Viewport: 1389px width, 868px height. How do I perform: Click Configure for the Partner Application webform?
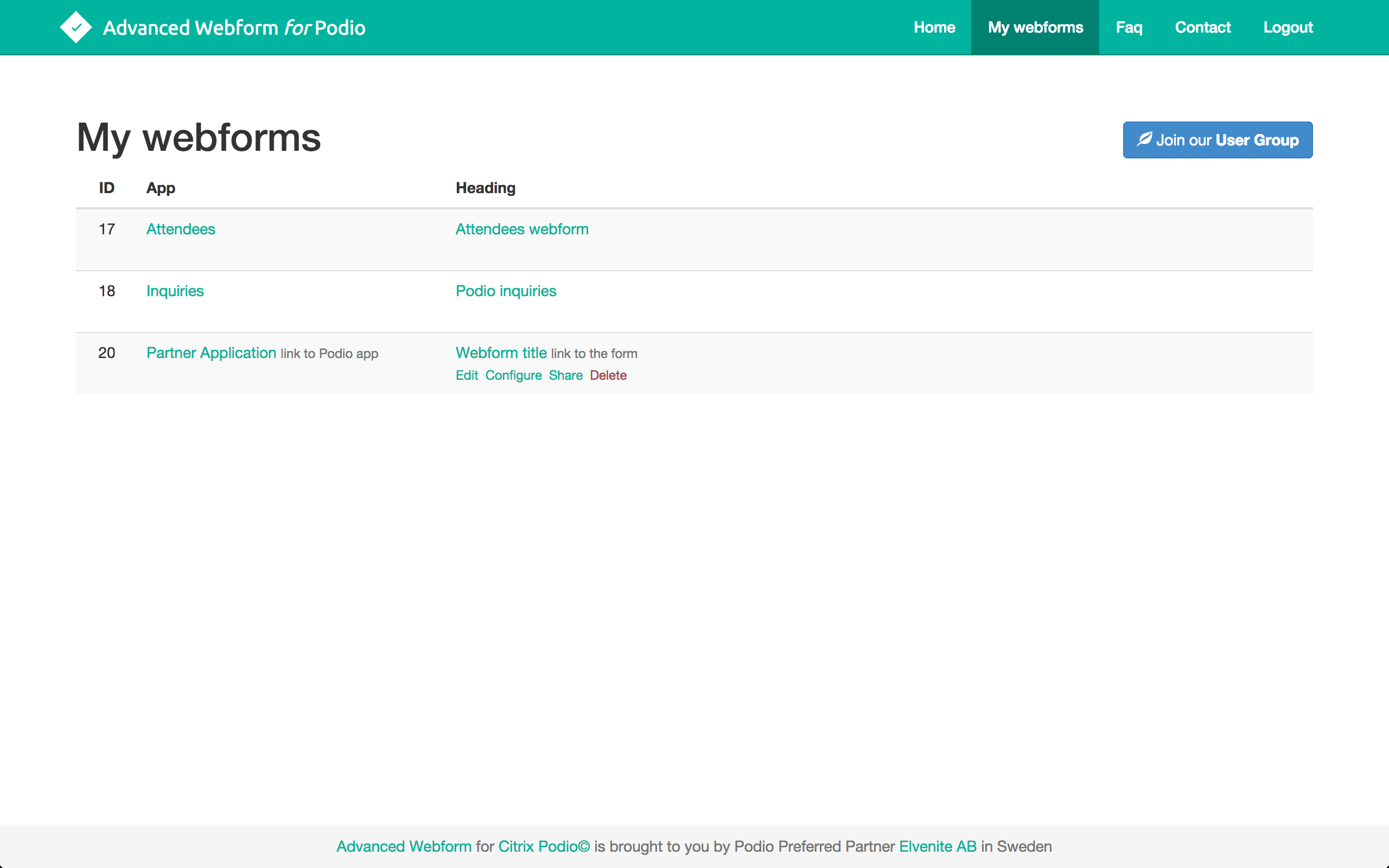513,375
